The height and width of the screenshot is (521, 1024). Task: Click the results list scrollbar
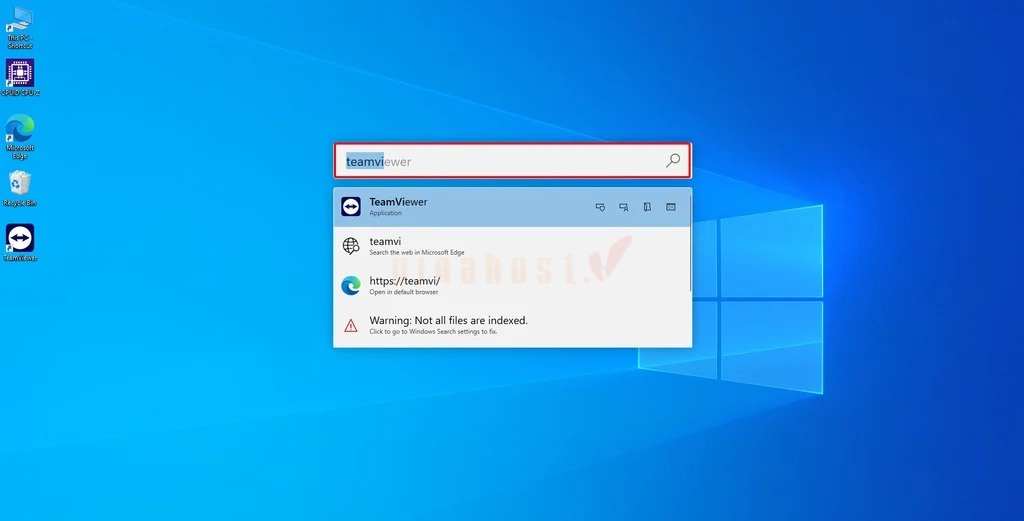tap(690, 242)
